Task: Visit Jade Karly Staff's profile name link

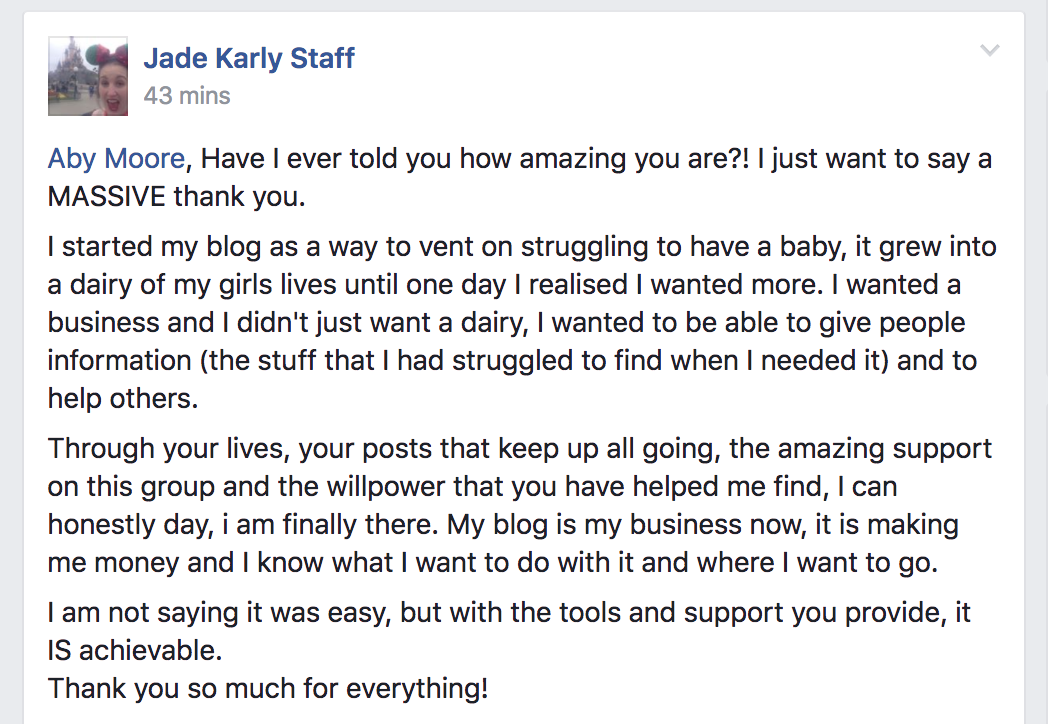Action: point(249,58)
